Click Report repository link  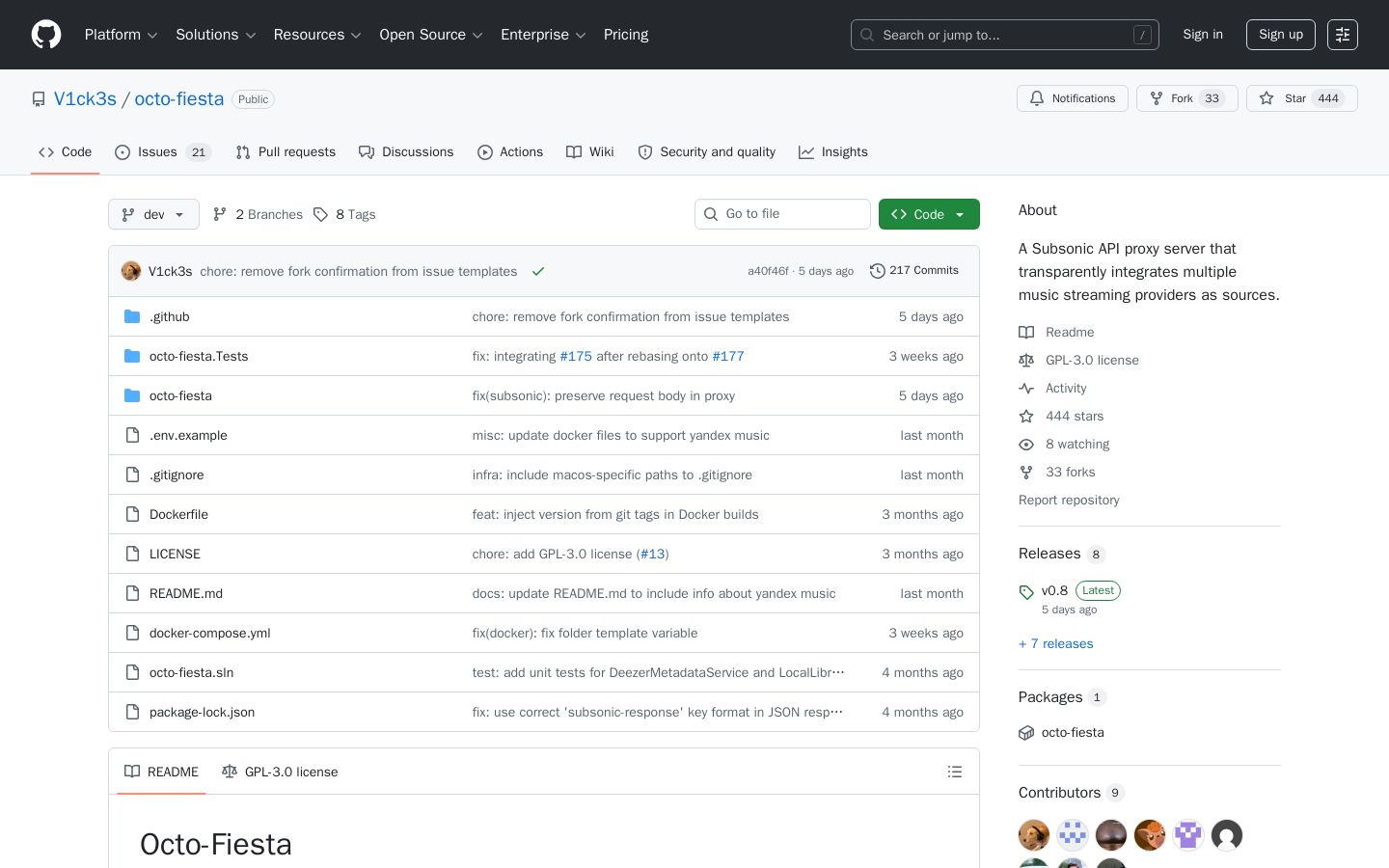[x=1069, y=500]
